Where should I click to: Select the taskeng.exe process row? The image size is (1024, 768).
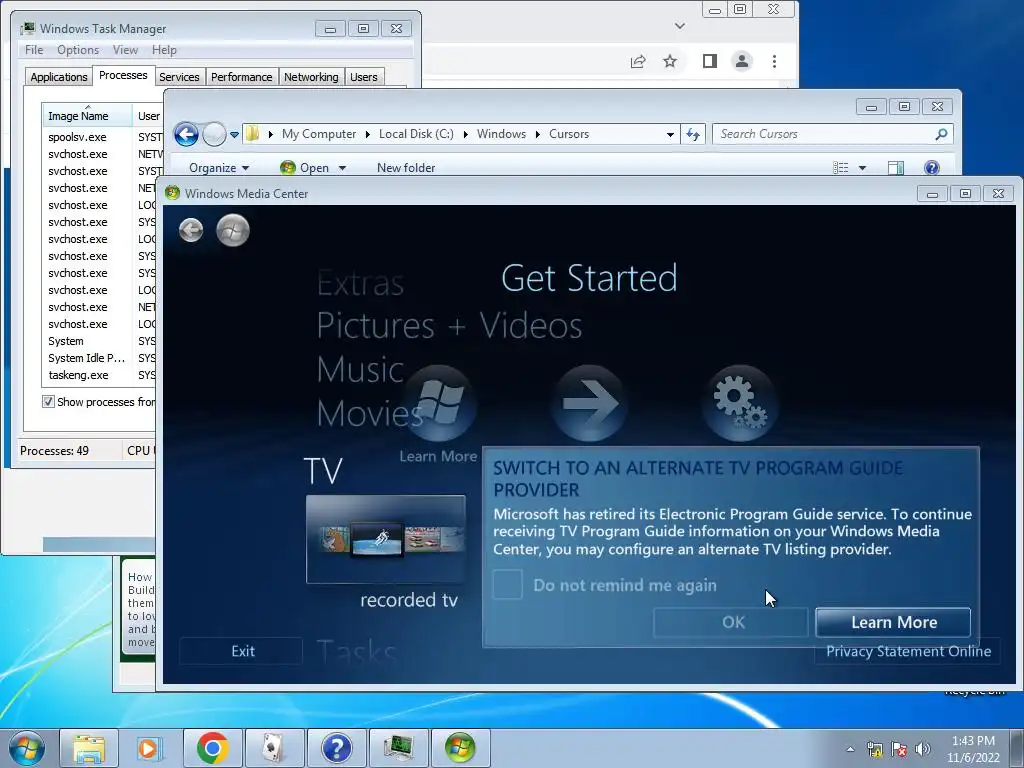click(x=78, y=375)
